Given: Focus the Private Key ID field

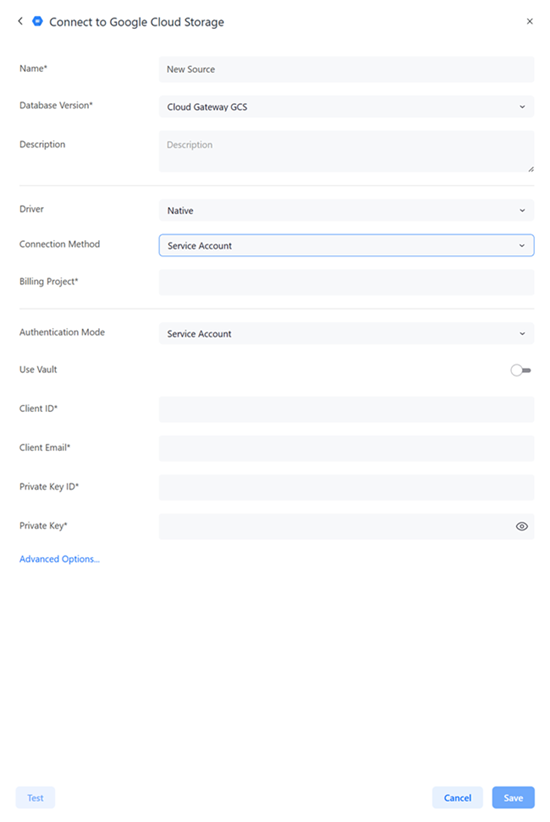Looking at the screenshot, I should click(x=347, y=488).
